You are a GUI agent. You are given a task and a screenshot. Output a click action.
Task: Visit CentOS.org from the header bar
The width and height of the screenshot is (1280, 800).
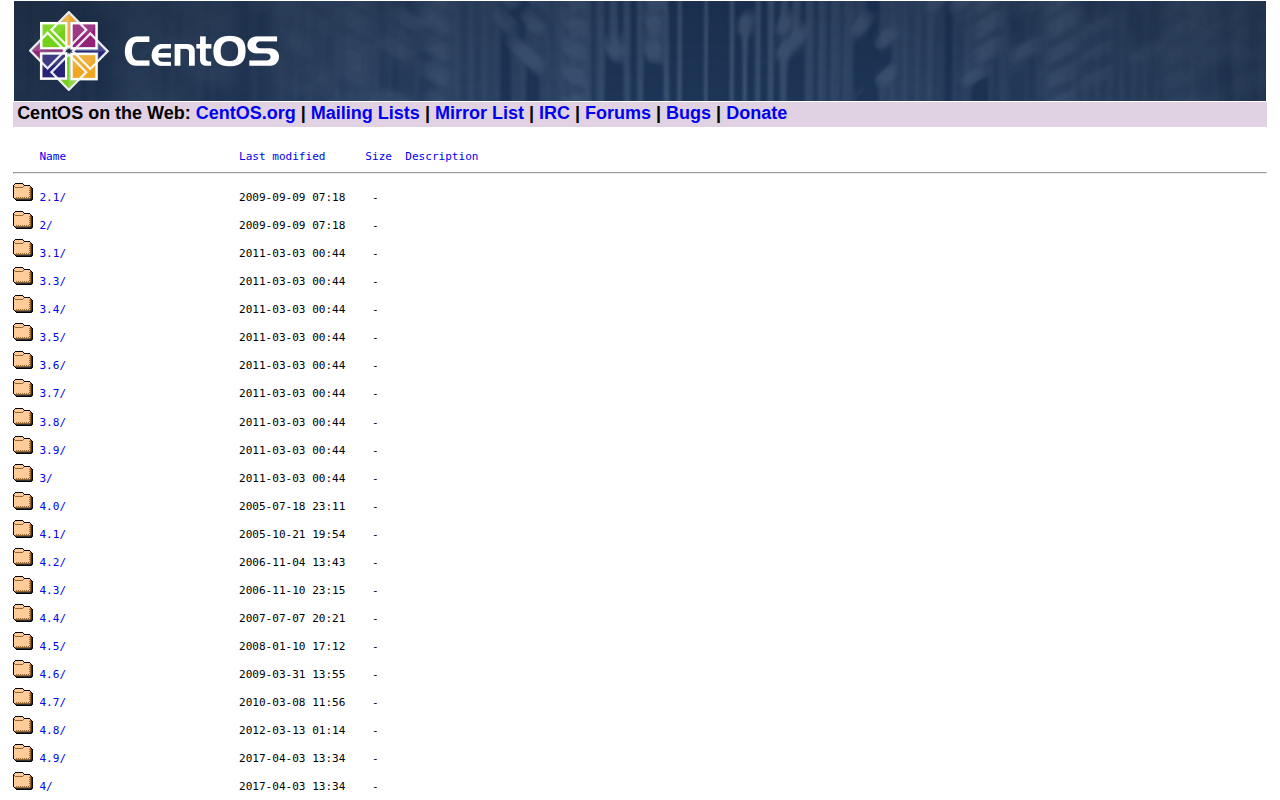tap(246, 113)
